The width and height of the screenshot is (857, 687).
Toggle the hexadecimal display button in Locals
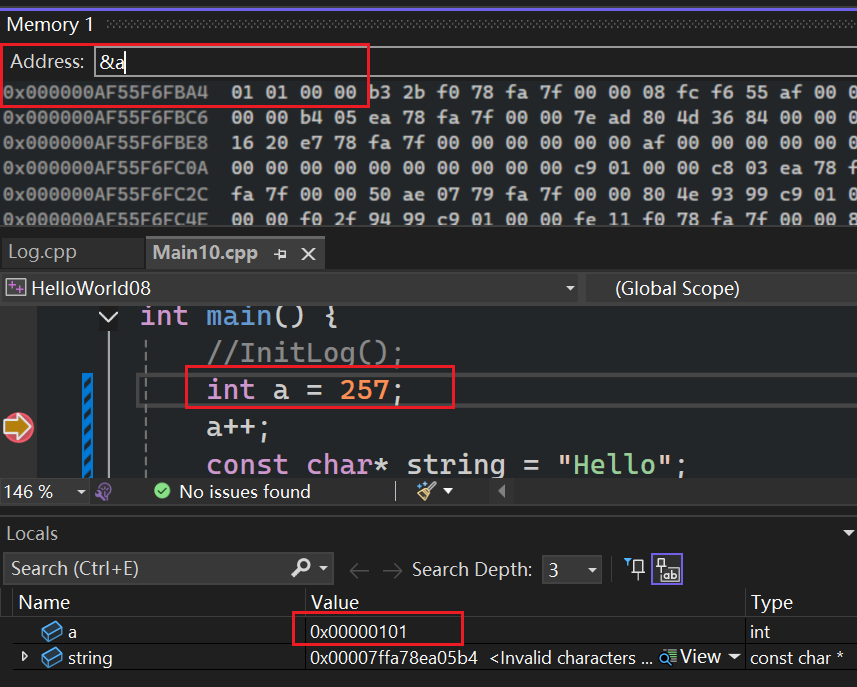tap(667, 570)
